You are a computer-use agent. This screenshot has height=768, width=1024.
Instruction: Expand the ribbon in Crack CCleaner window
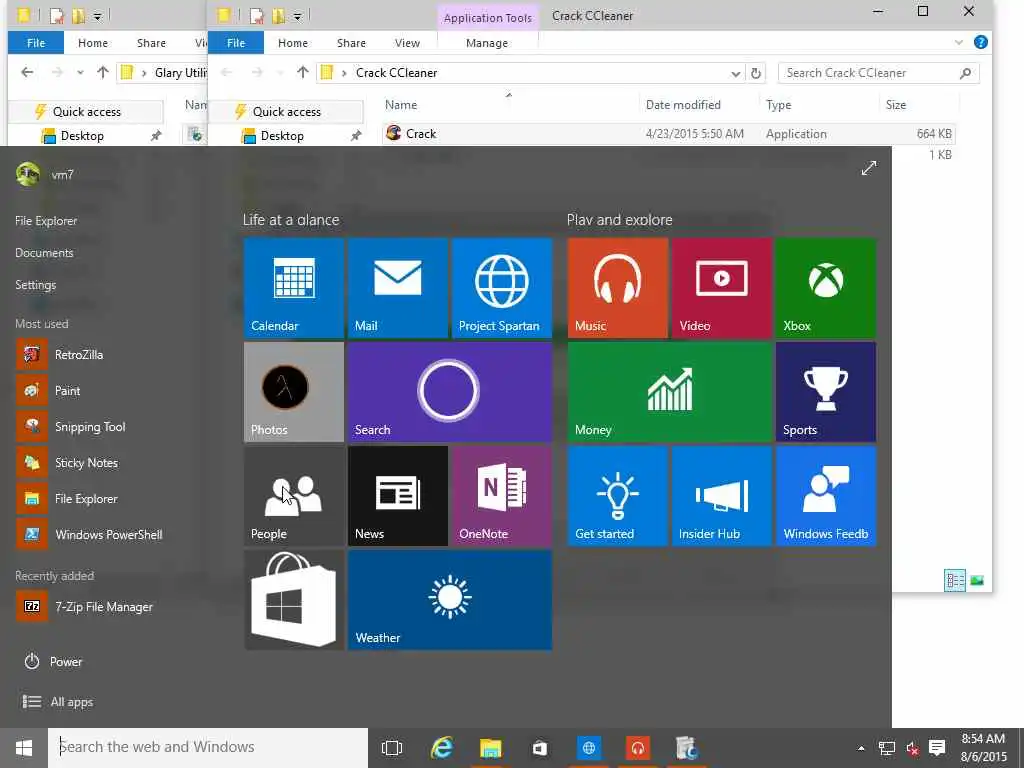tap(958, 42)
